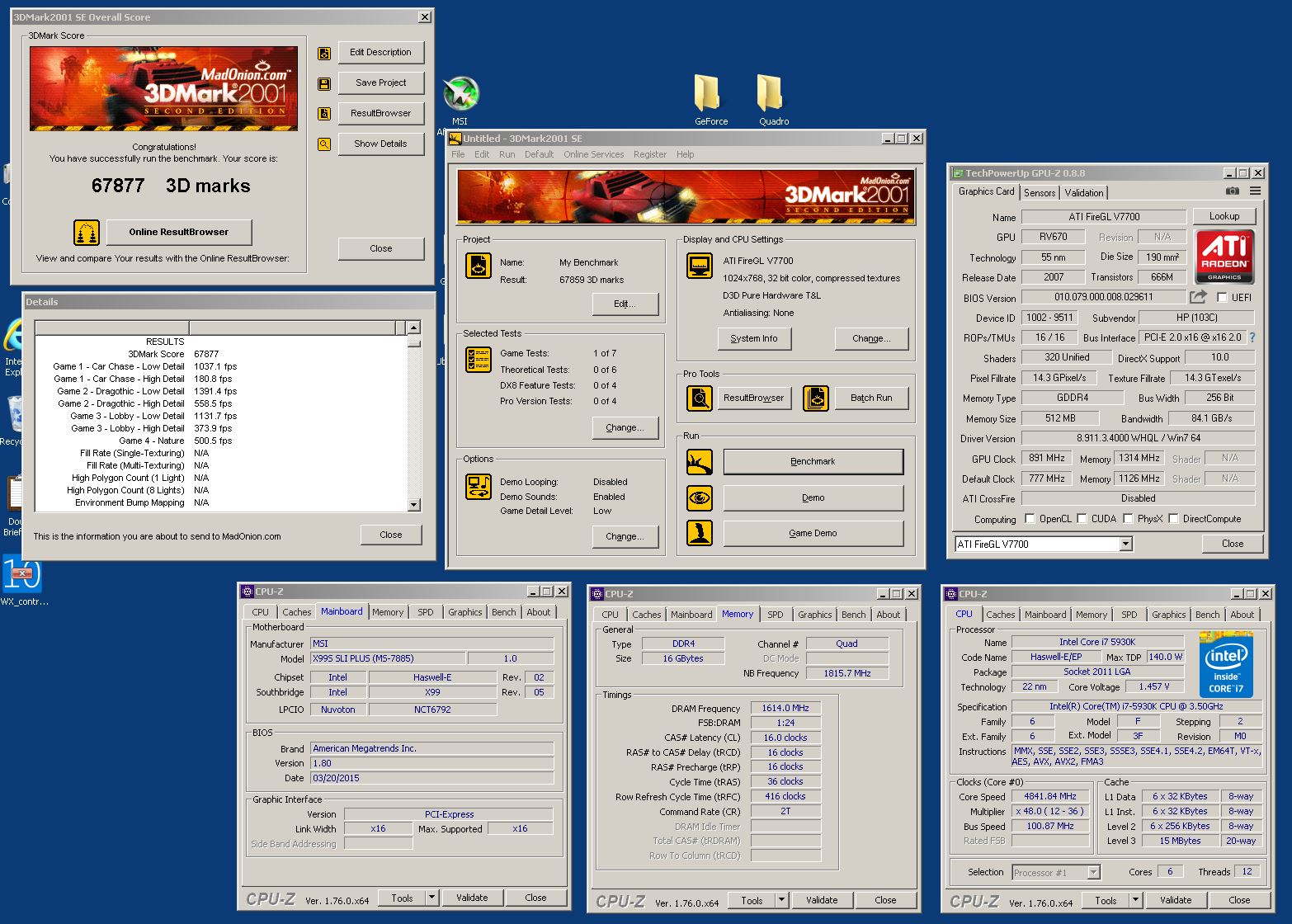Click the Batch Run icon in Pro Tools
The width and height of the screenshot is (1292, 924).
coord(816,398)
